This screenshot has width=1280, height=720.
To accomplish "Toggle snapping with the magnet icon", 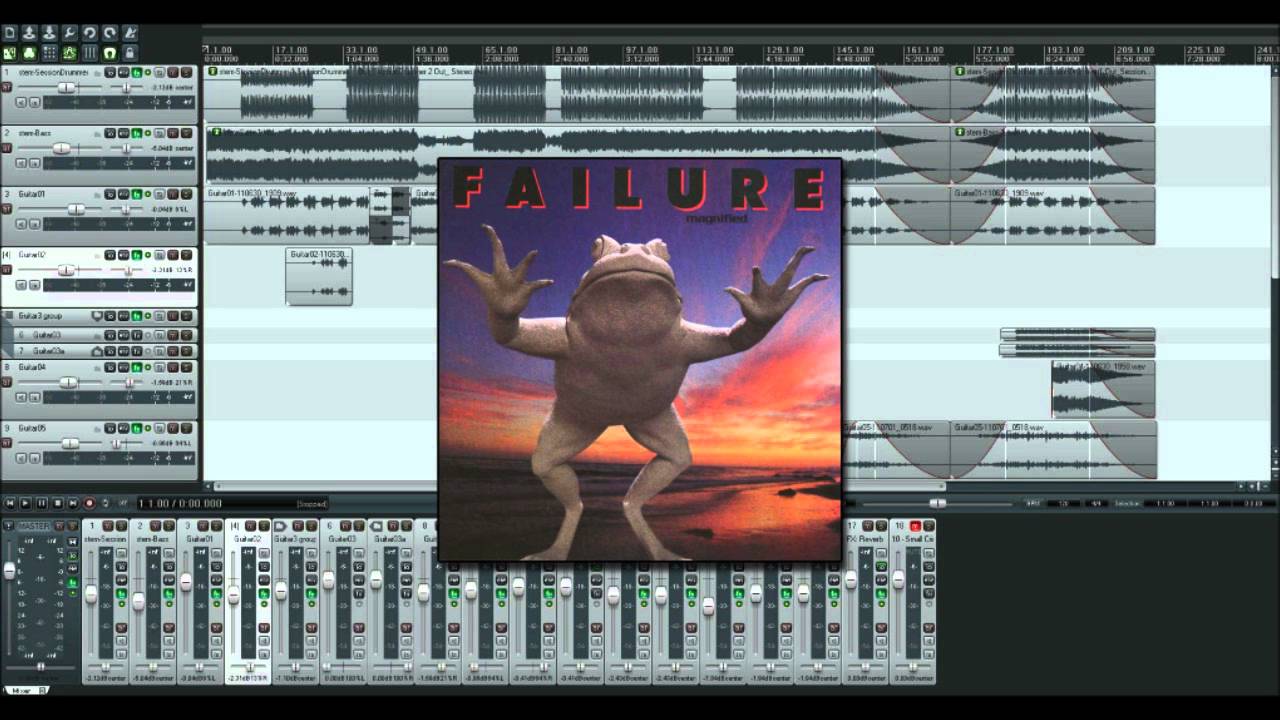I will coord(110,53).
